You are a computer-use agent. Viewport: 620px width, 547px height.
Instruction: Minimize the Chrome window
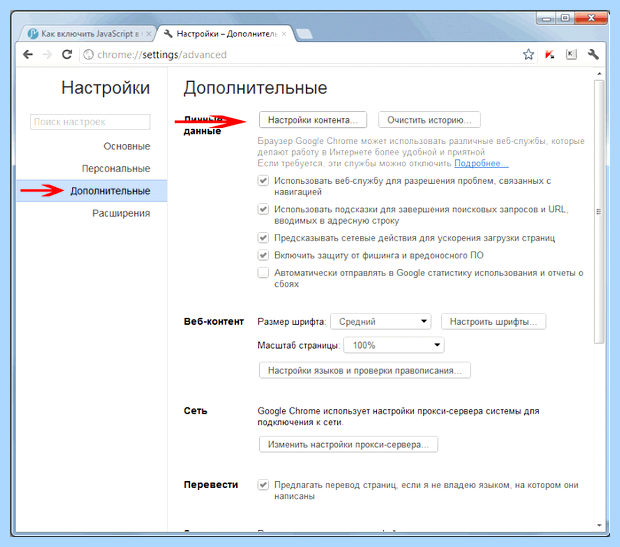click(x=546, y=19)
